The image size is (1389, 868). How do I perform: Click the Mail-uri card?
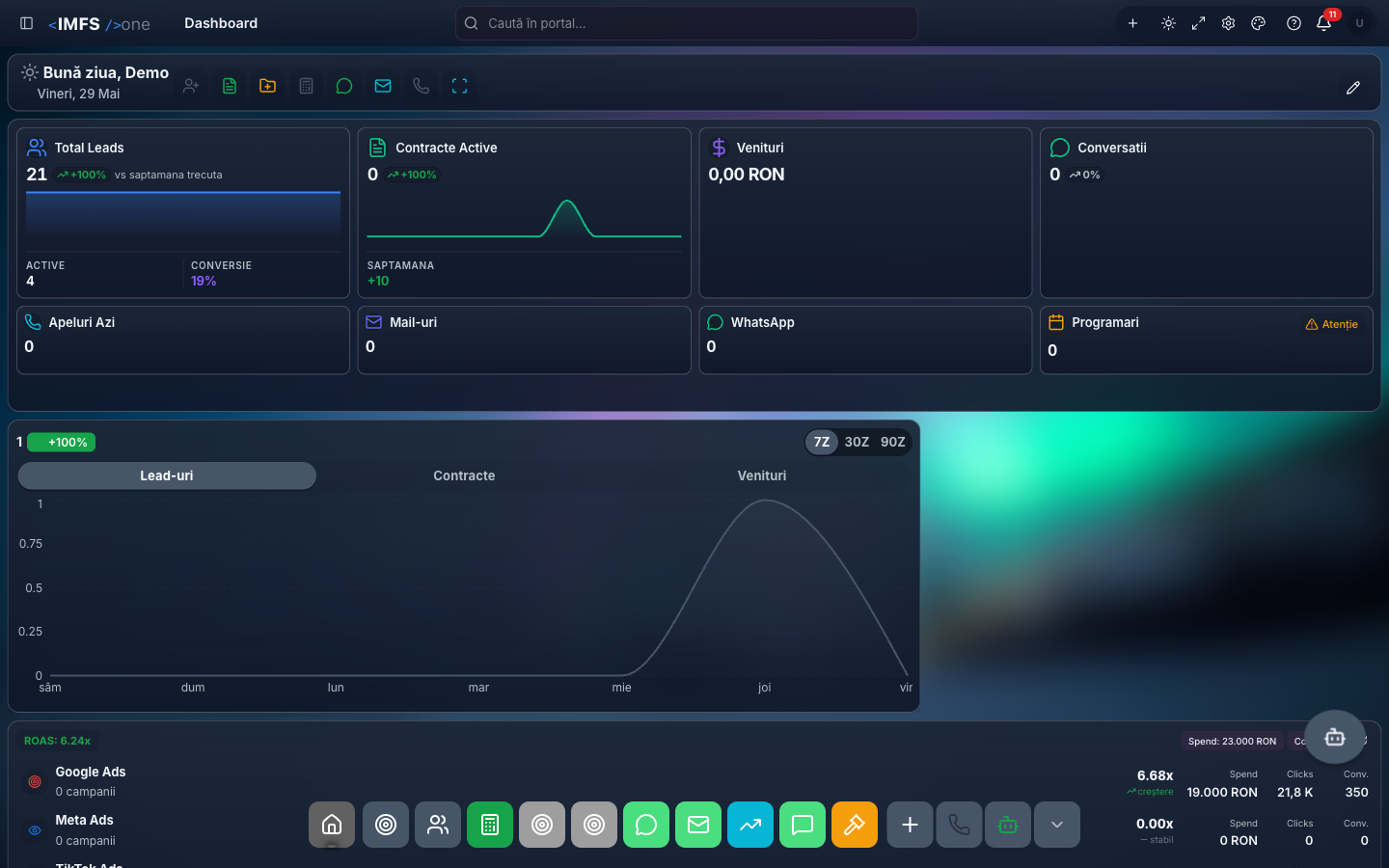[524, 339]
